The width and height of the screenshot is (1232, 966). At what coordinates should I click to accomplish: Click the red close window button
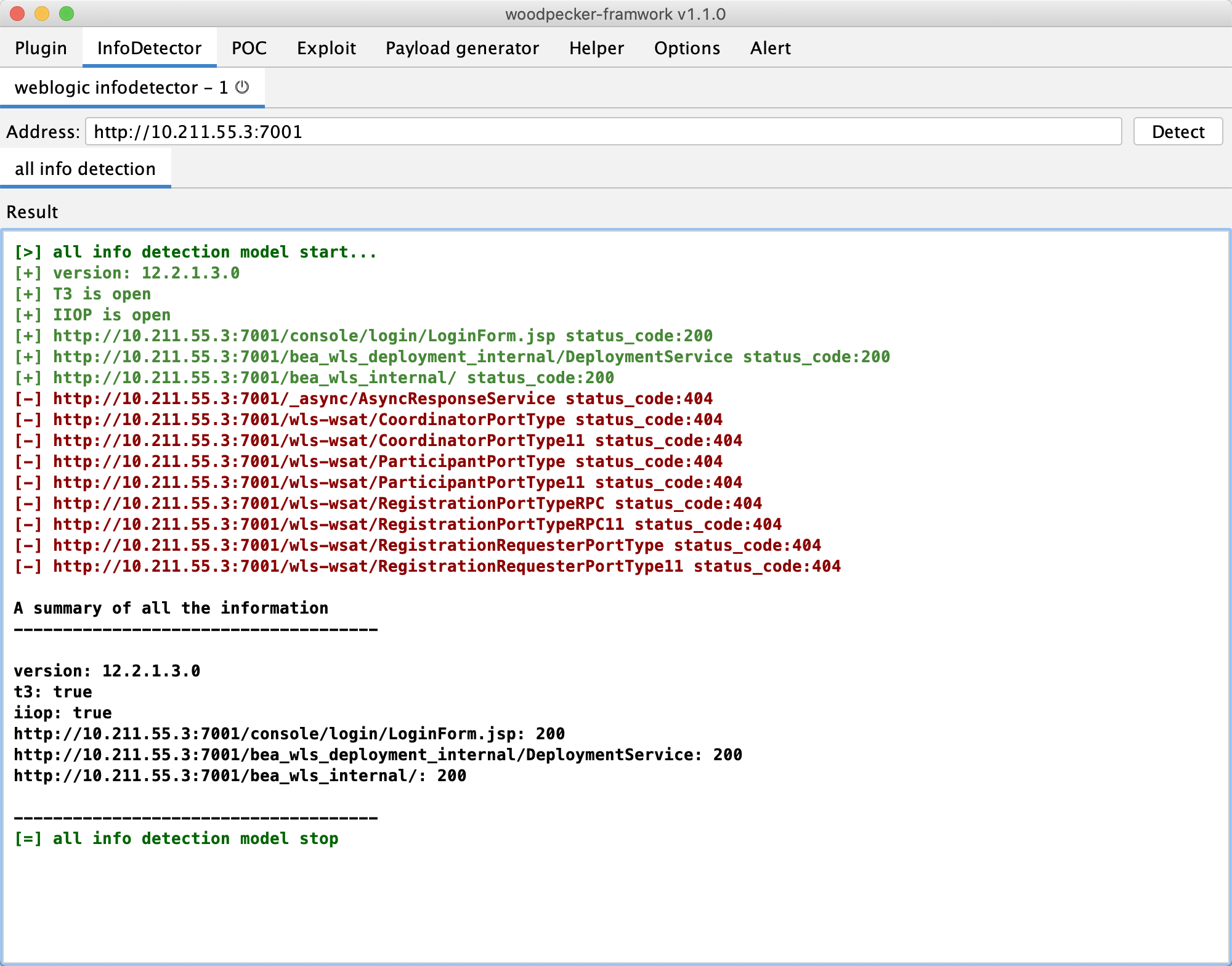point(18,14)
